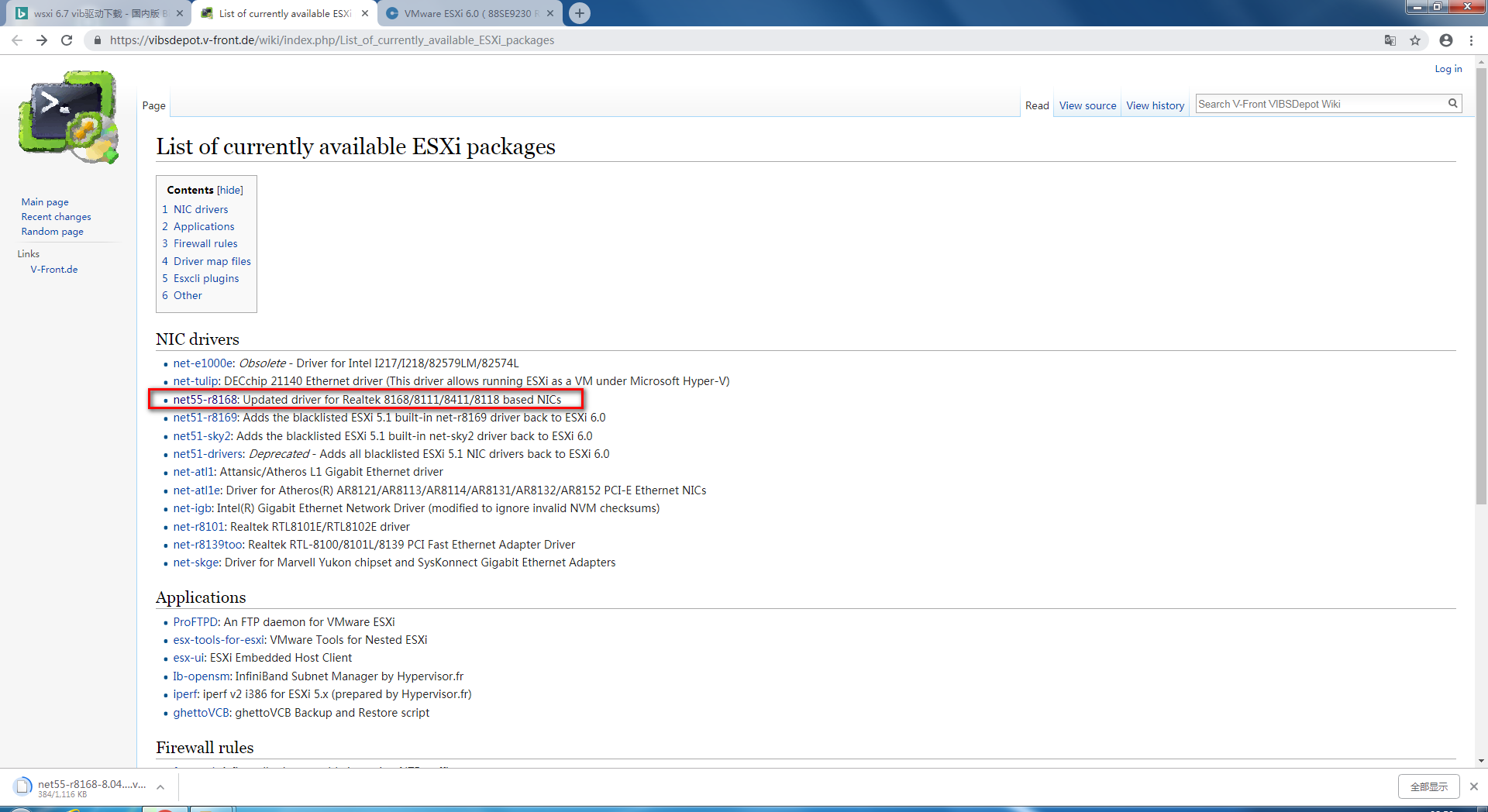Click the scrollbar down arrow
This screenshot has width=1488, height=812.
click(1481, 761)
